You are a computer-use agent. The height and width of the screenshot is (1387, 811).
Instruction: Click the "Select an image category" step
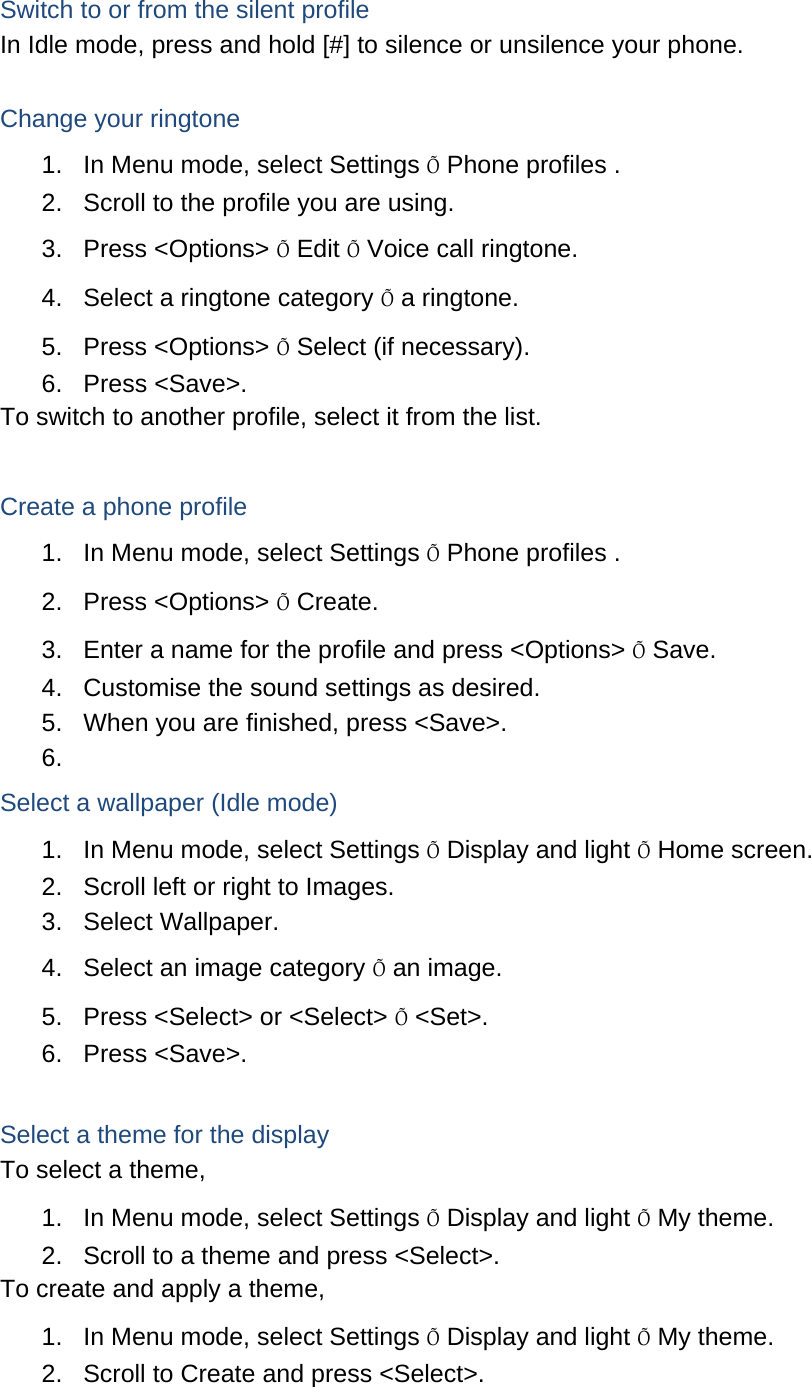click(292, 968)
